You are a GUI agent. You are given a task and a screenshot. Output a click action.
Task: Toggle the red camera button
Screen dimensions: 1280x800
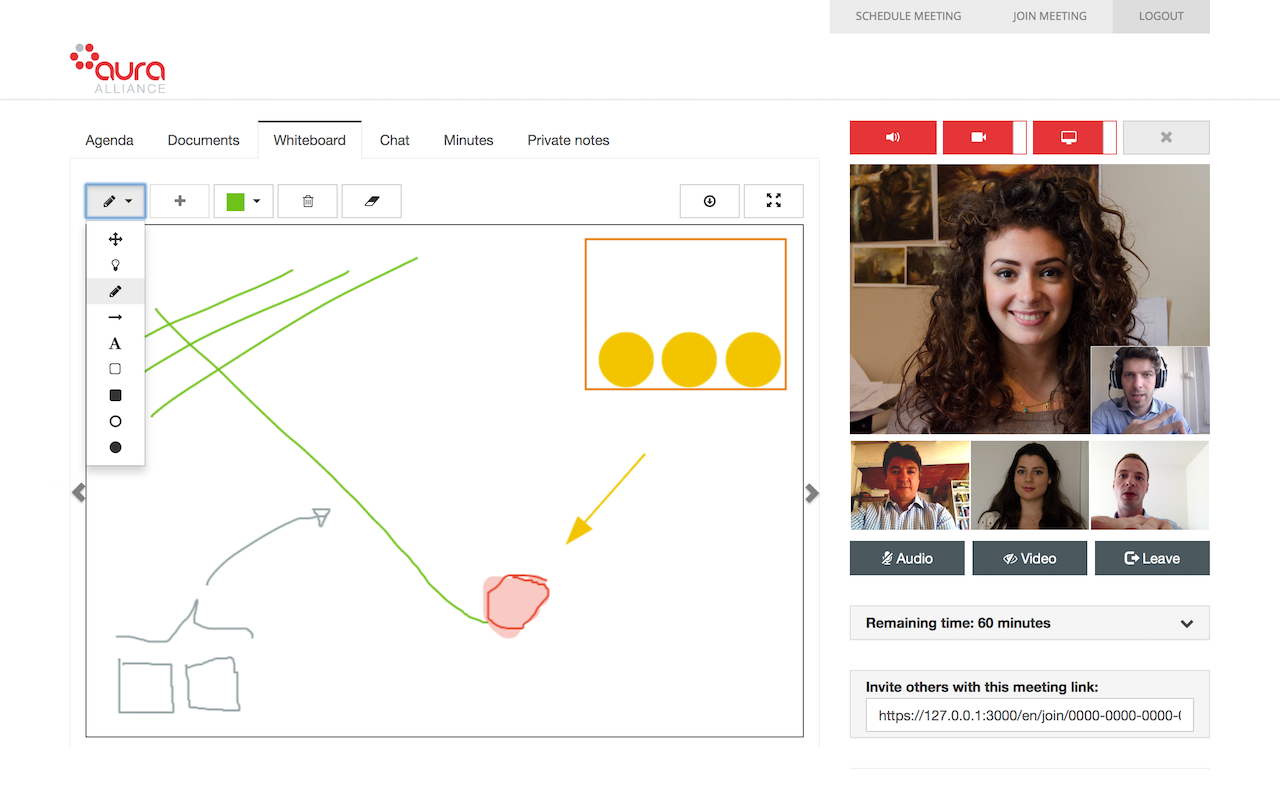point(978,137)
